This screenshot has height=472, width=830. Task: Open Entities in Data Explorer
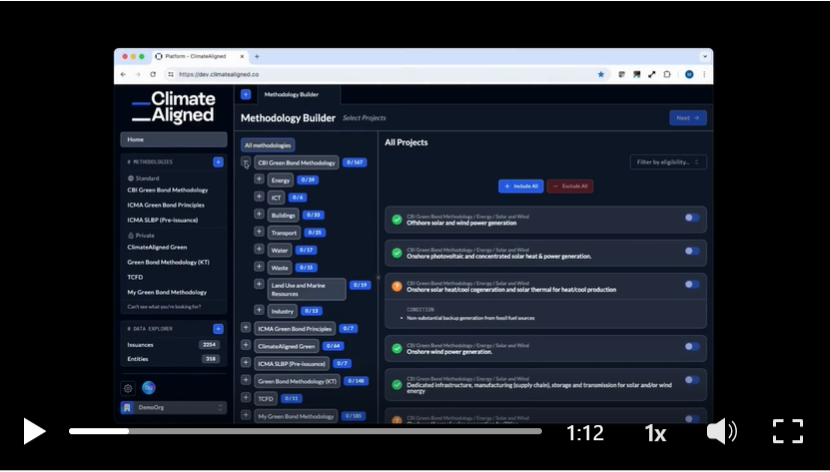pos(174,359)
